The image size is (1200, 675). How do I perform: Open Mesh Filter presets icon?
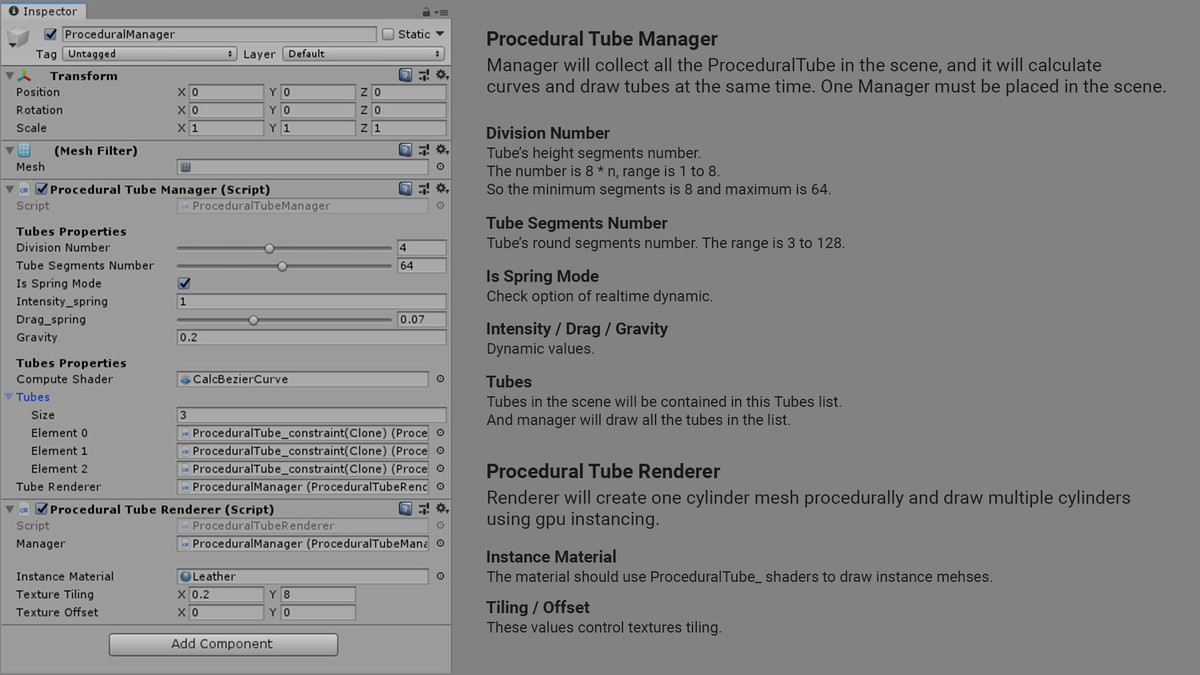pyautogui.click(x=424, y=150)
